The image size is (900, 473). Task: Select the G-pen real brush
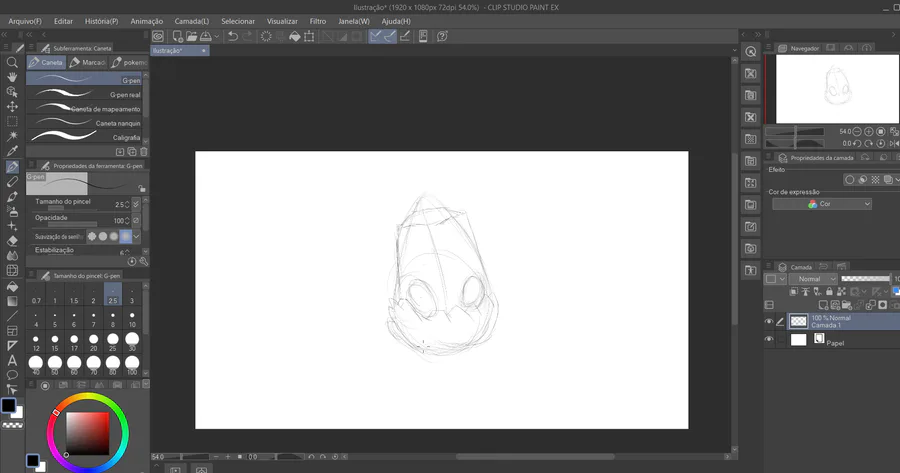coord(84,94)
